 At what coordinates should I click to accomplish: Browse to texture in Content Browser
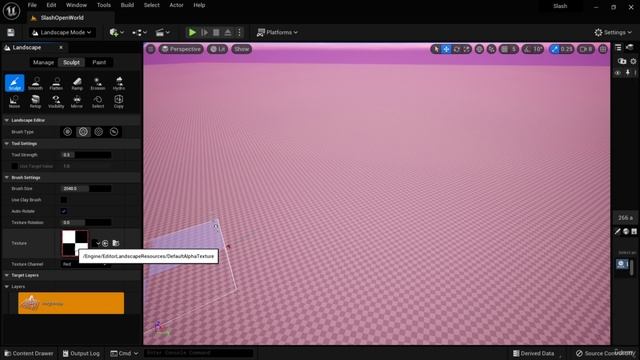(116, 243)
